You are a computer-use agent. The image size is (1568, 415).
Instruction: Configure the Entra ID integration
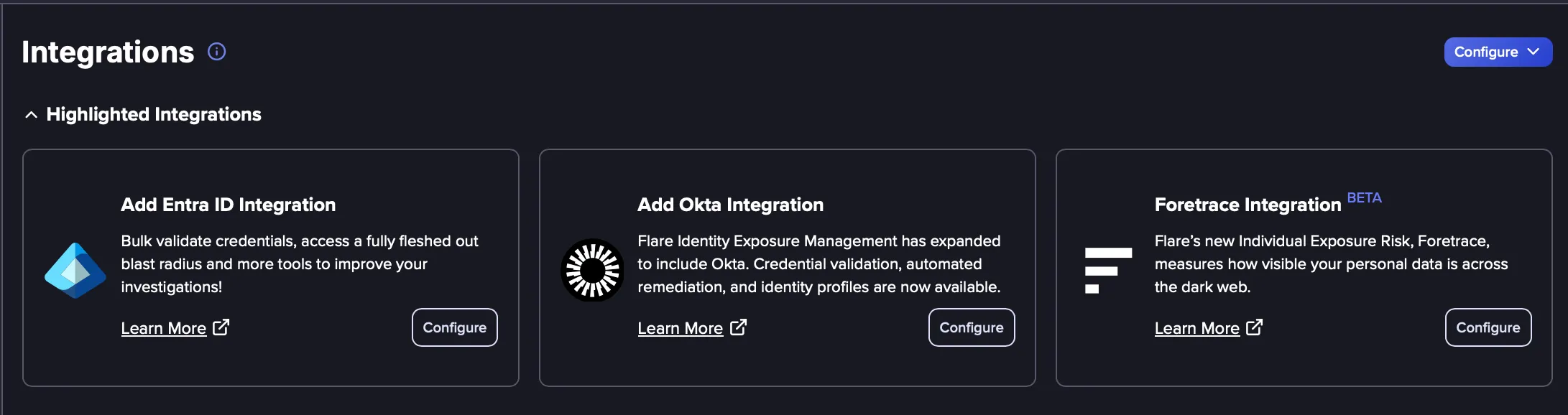click(x=454, y=327)
